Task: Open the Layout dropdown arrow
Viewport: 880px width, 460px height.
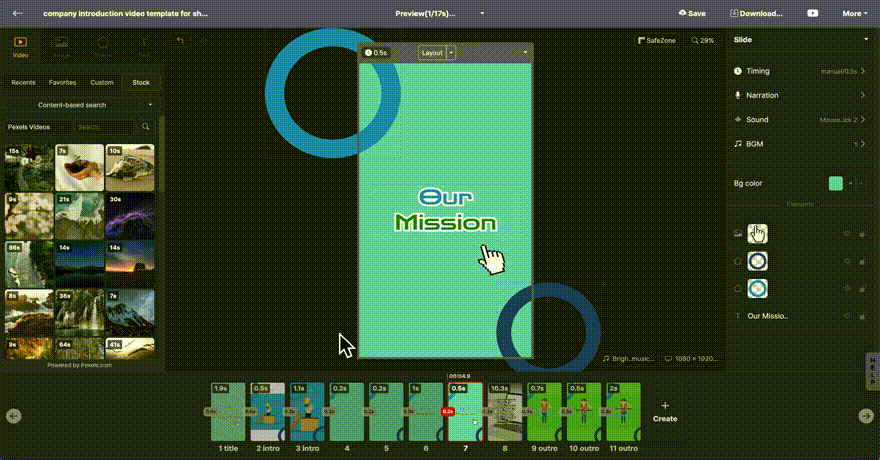Action: point(451,53)
